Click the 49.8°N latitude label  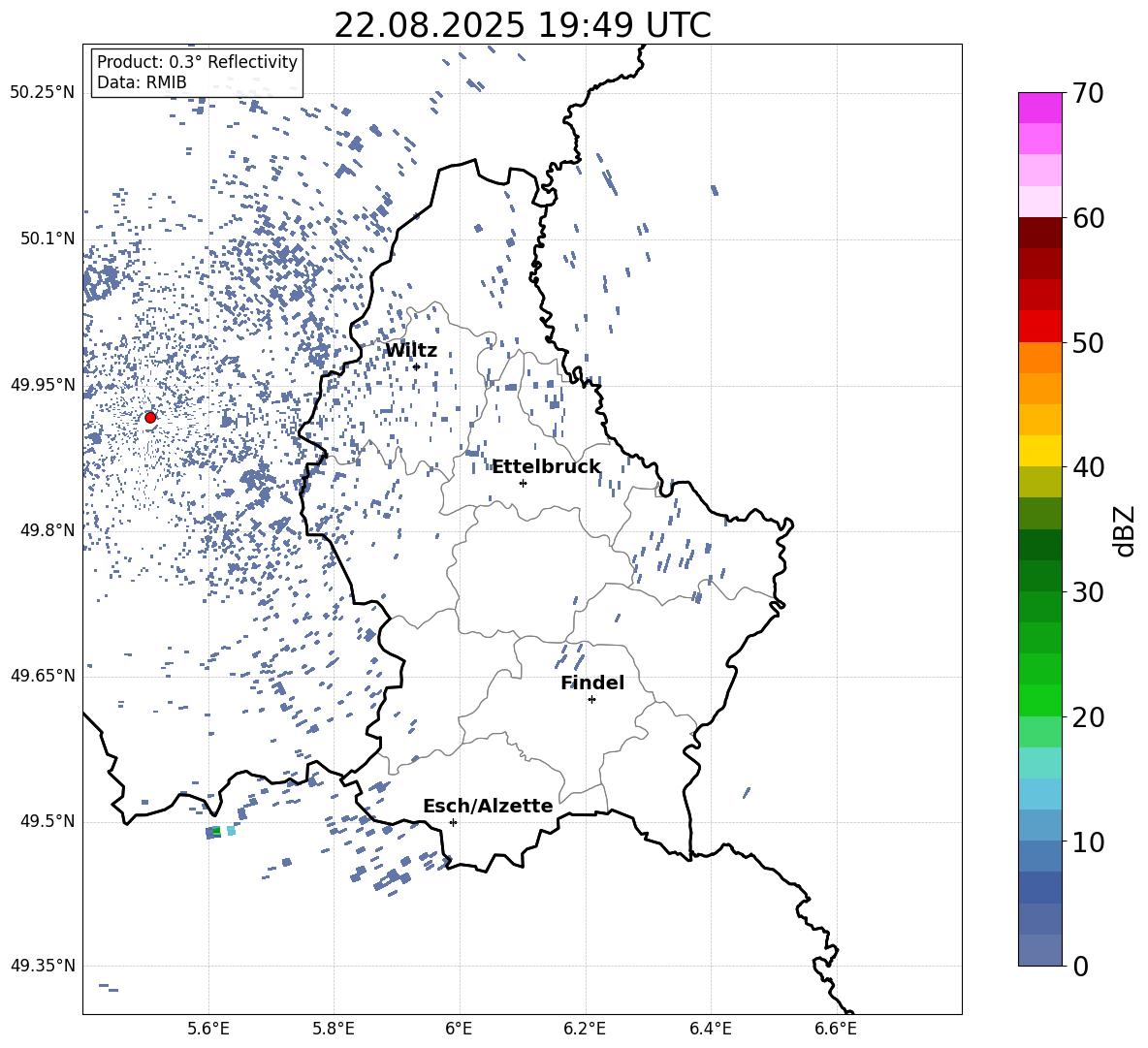[x=48, y=530]
